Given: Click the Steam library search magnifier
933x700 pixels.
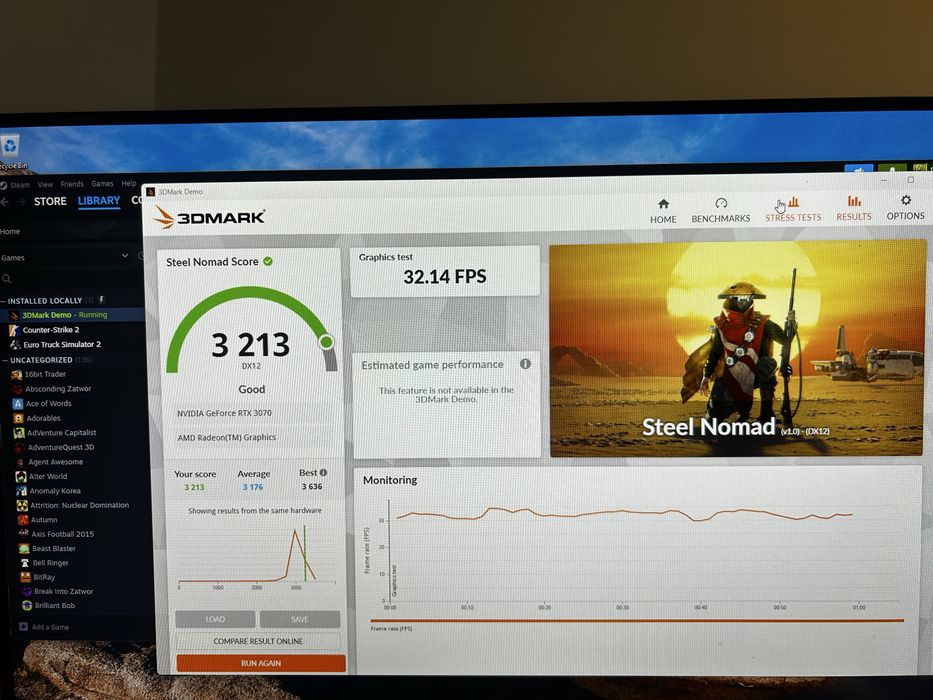Looking at the screenshot, I should [x=7, y=279].
